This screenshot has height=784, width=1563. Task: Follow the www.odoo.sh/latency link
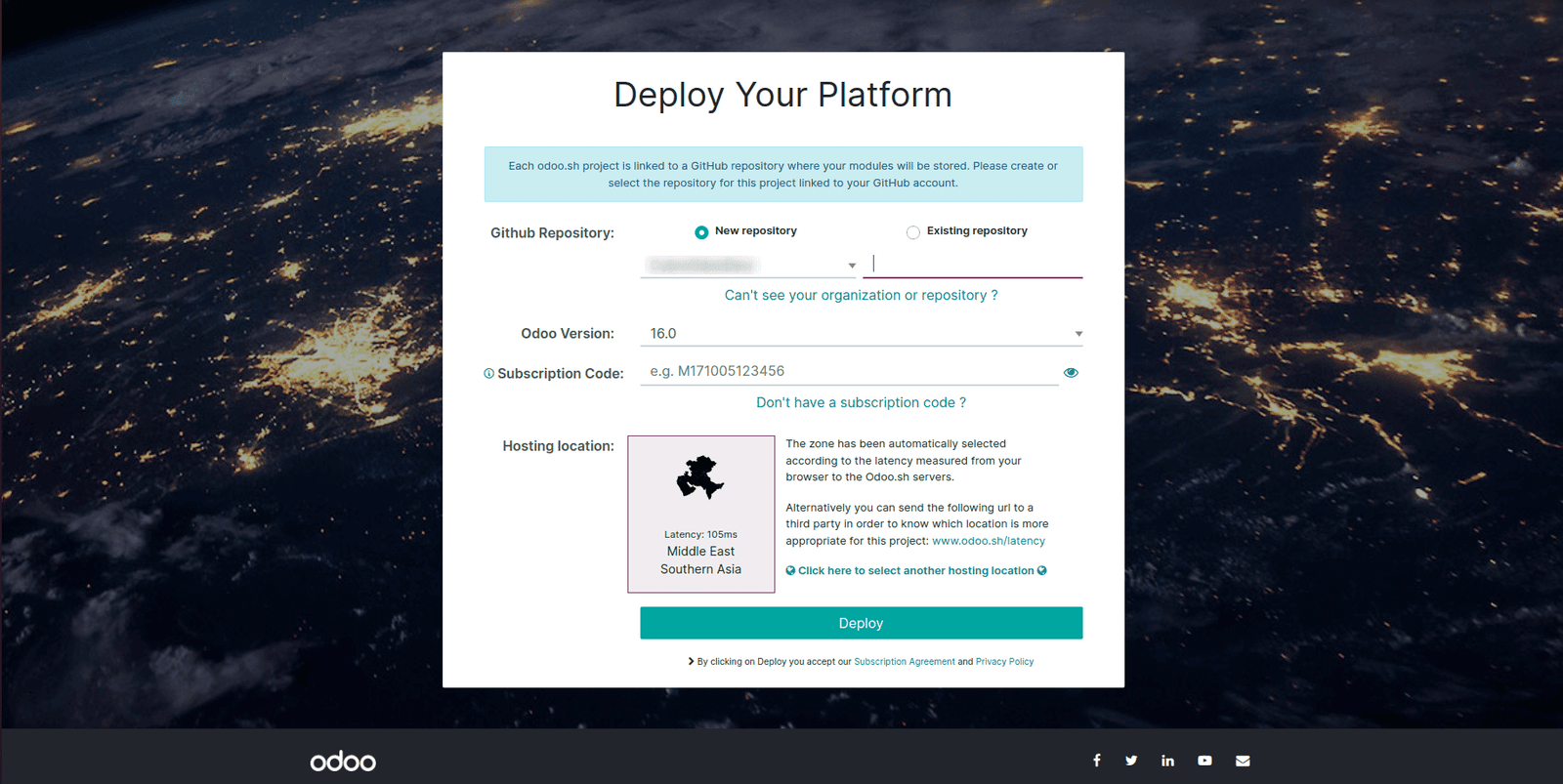pos(989,541)
